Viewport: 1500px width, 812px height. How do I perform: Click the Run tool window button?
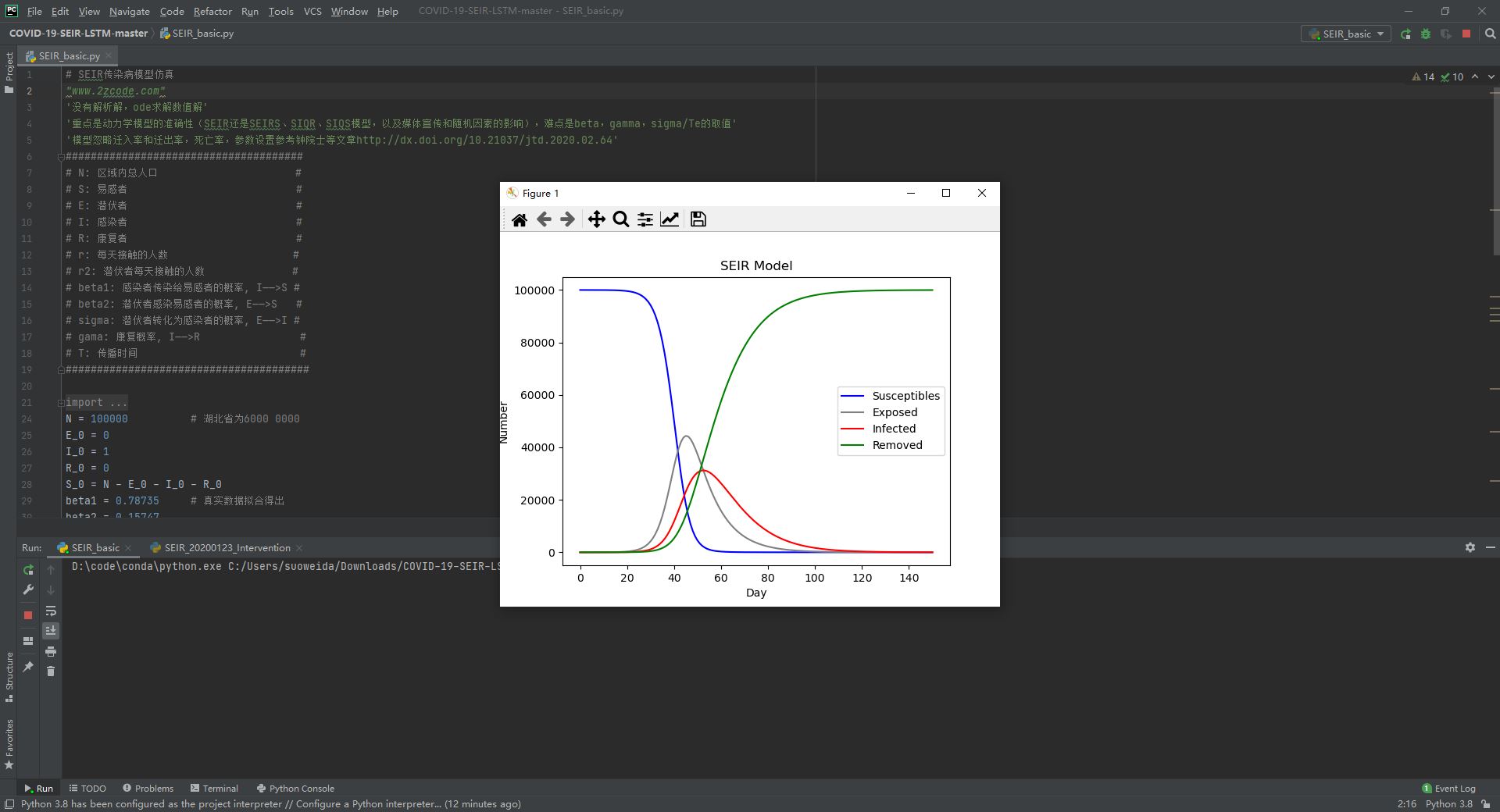(x=38, y=789)
